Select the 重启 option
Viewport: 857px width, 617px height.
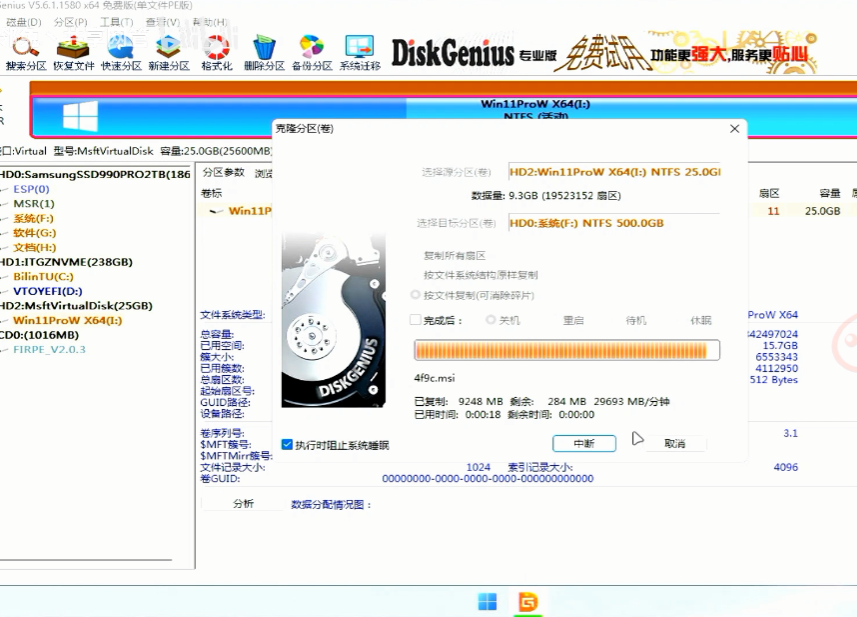573,320
